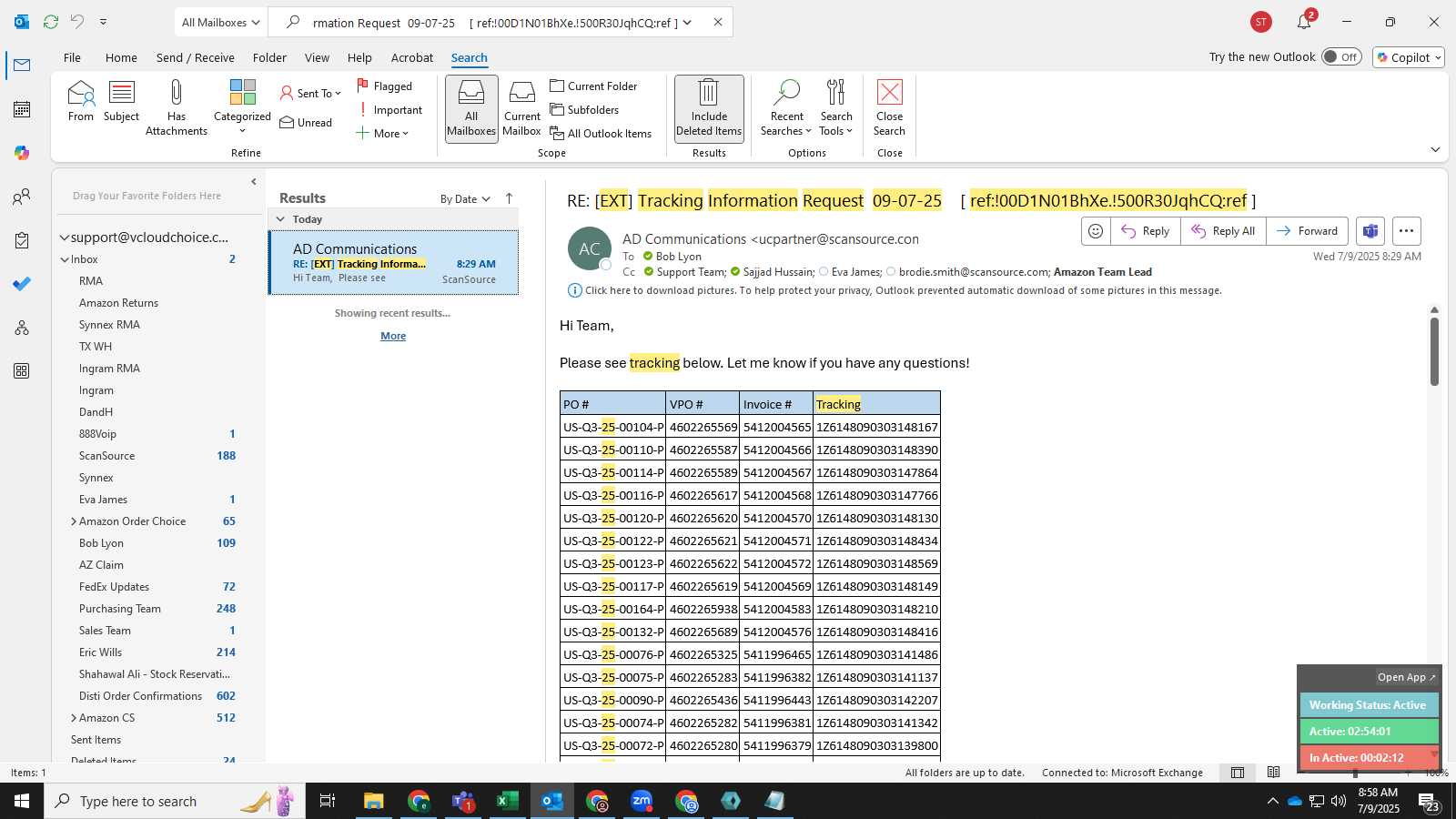Filter results to Unread mail

[x=306, y=122]
